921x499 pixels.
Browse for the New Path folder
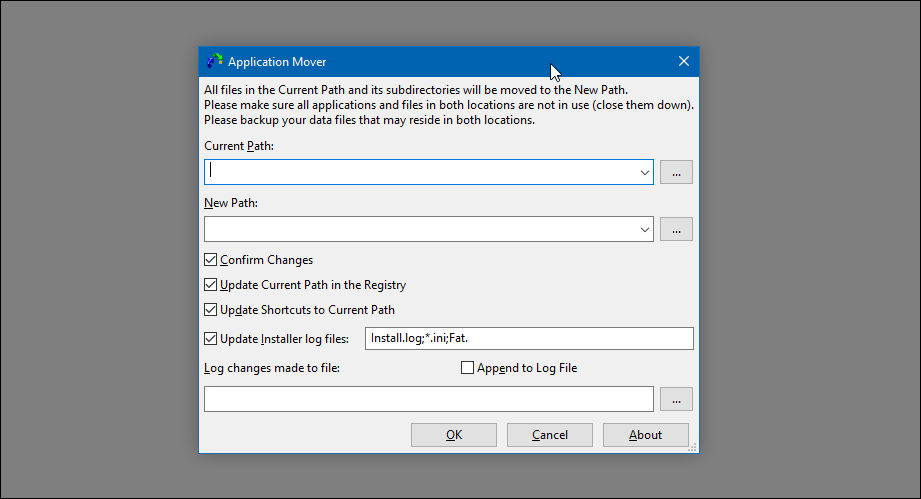(x=676, y=229)
